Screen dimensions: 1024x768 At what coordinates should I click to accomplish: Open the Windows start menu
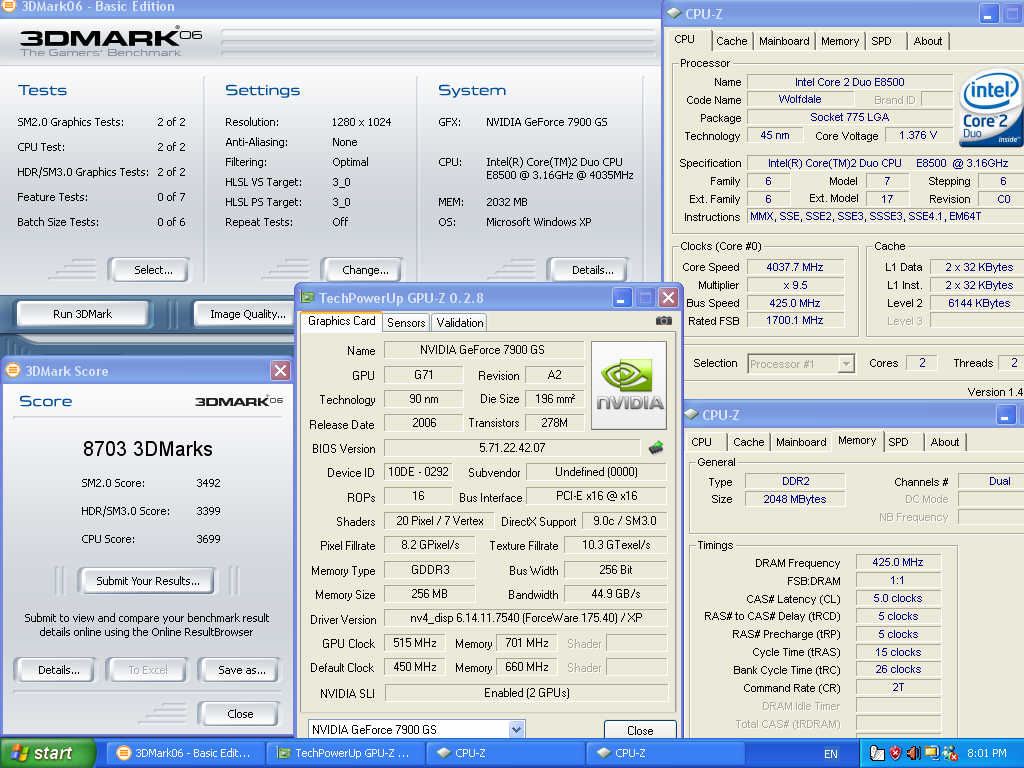47,753
